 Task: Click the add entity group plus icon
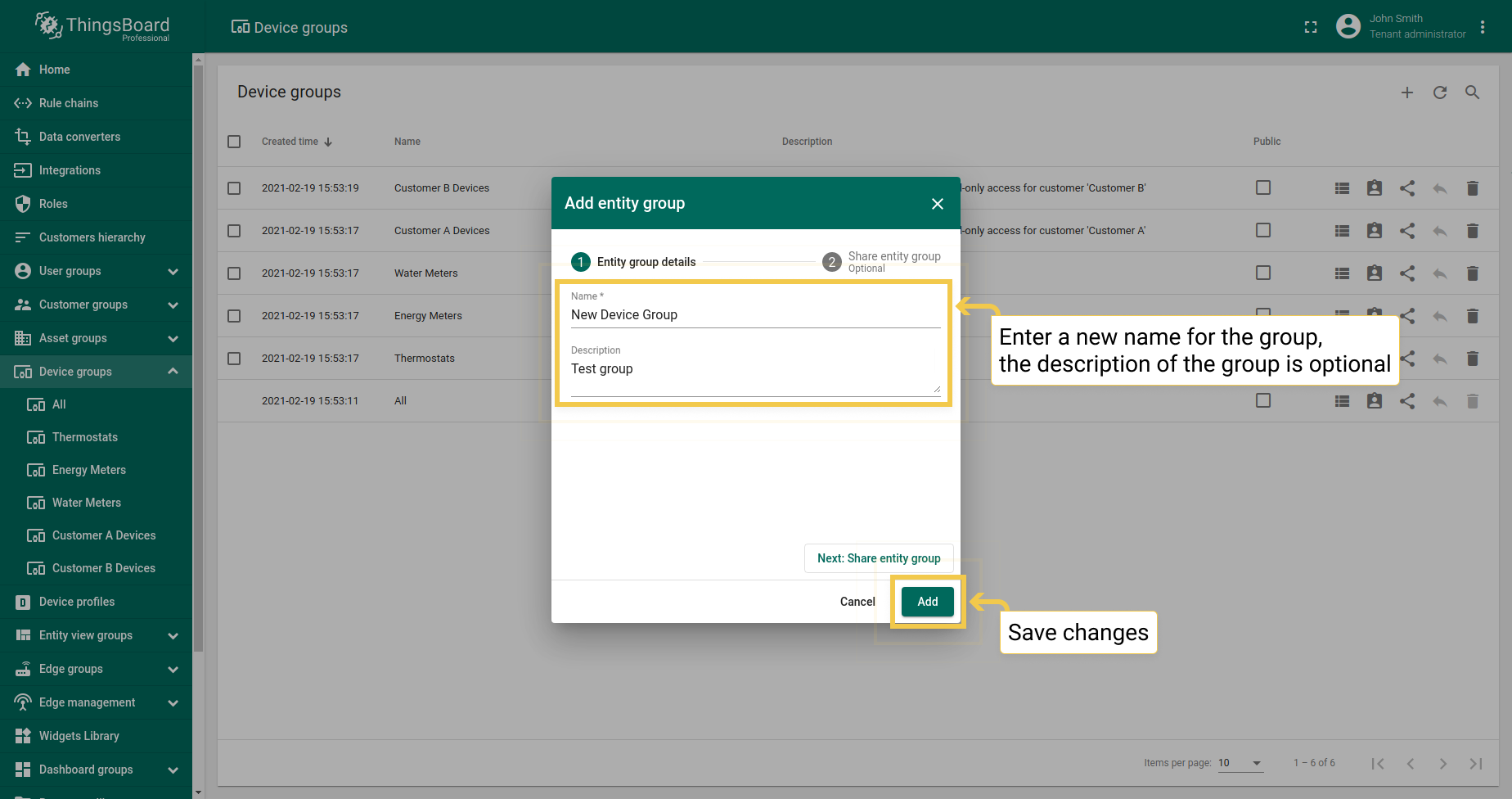point(1406,93)
